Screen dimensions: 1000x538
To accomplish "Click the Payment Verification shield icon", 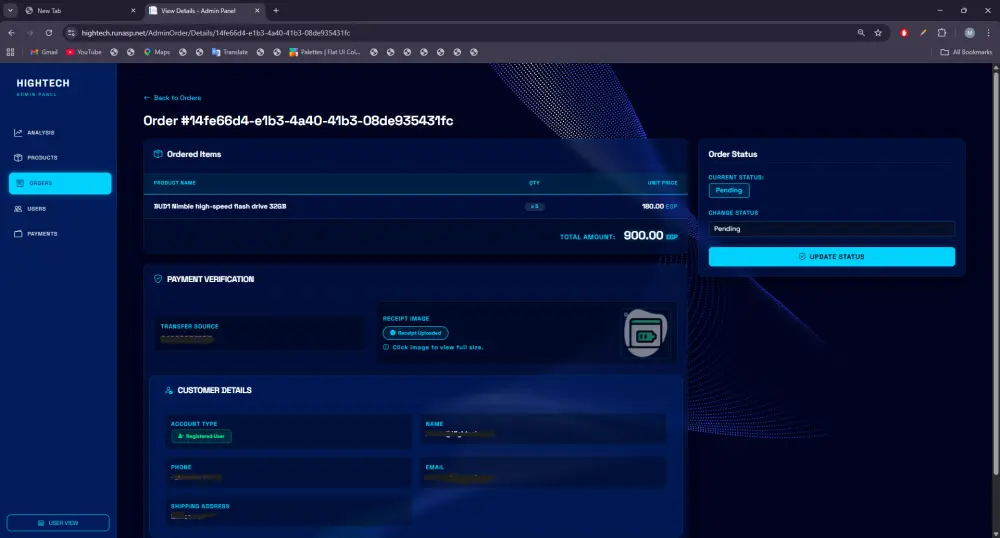I will coord(158,279).
